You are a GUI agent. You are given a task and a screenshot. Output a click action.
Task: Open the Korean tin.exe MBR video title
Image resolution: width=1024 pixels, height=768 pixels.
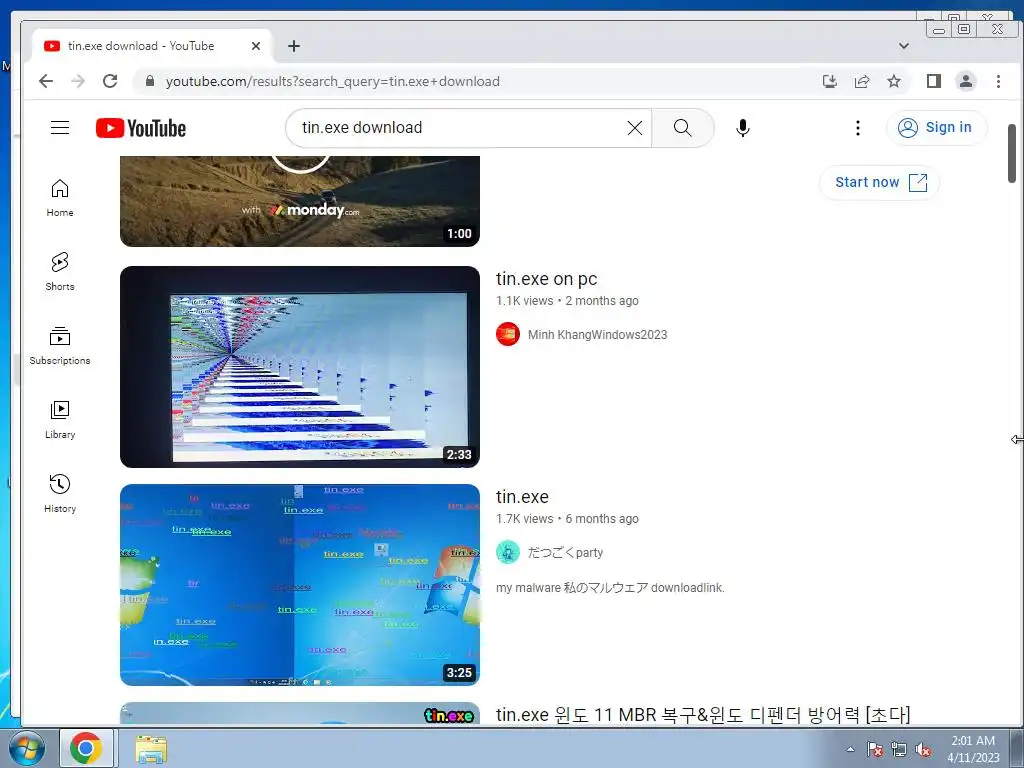pos(703,714)
